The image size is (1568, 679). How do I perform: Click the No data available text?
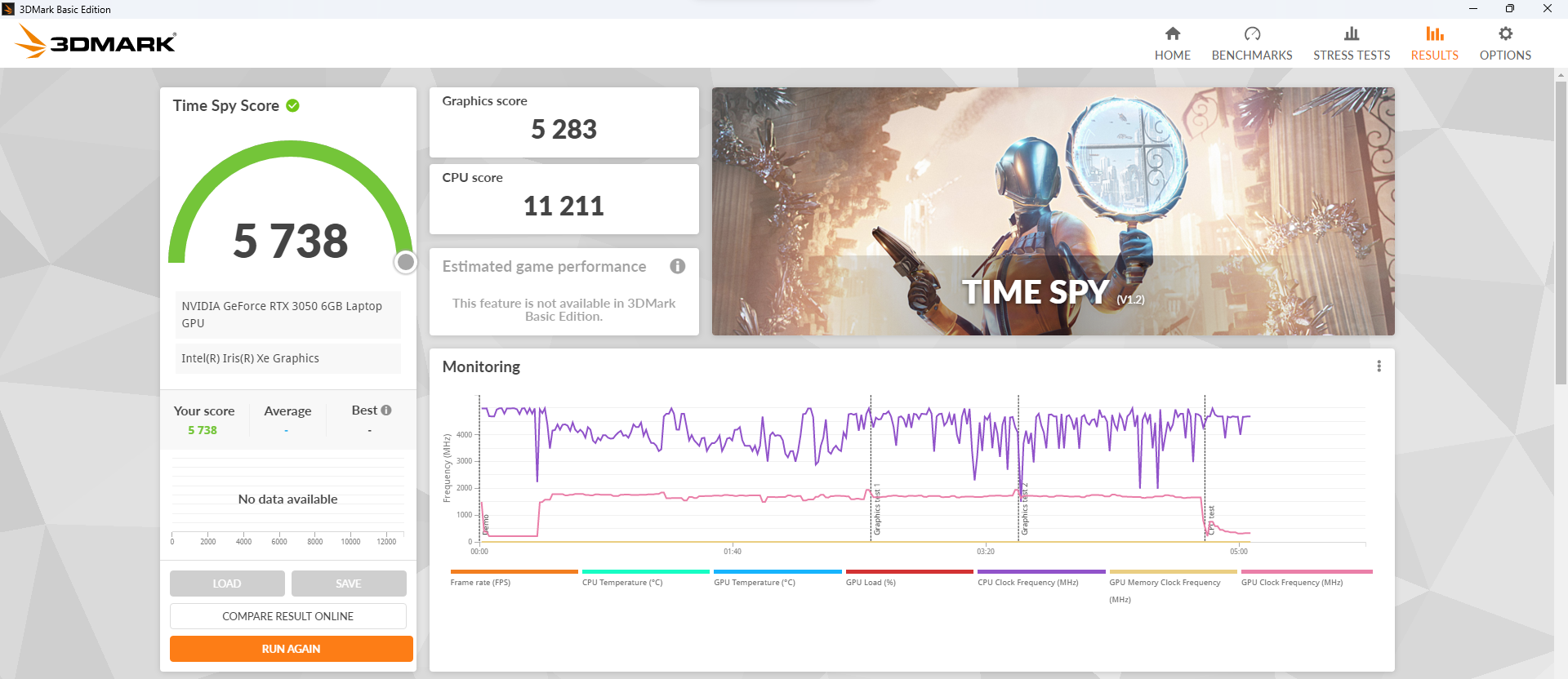(x=287, y=499)
